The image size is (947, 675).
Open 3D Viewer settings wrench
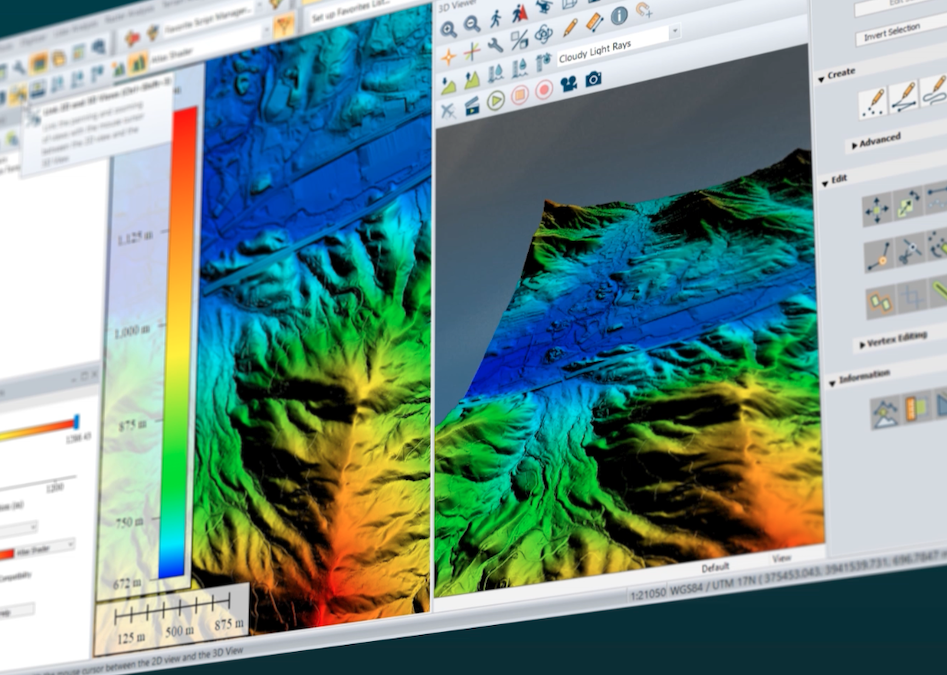pyautogui.click(x=495, y=46)
